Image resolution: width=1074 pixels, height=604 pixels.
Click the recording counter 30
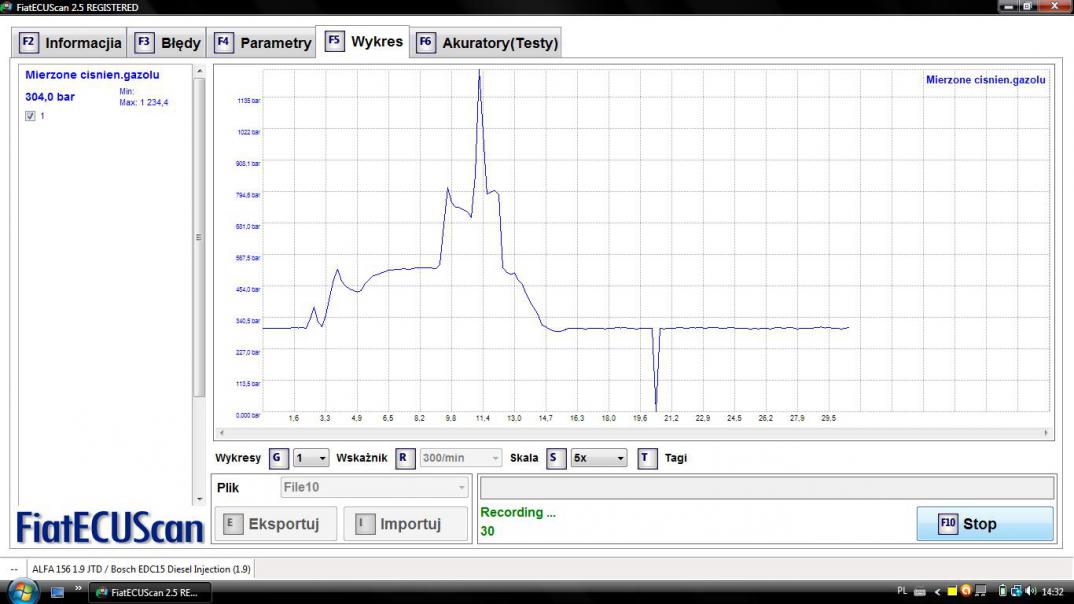(x=487, y=531)
